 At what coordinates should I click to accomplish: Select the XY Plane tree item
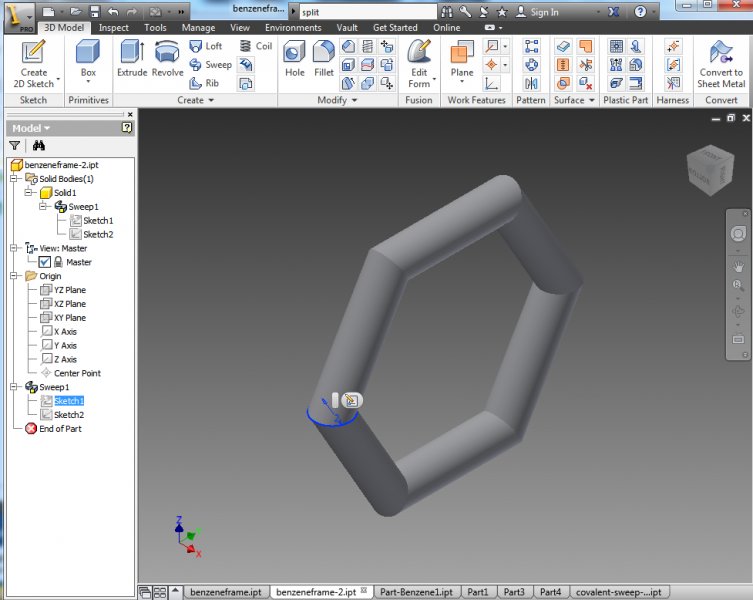click(x=69, y=318)
